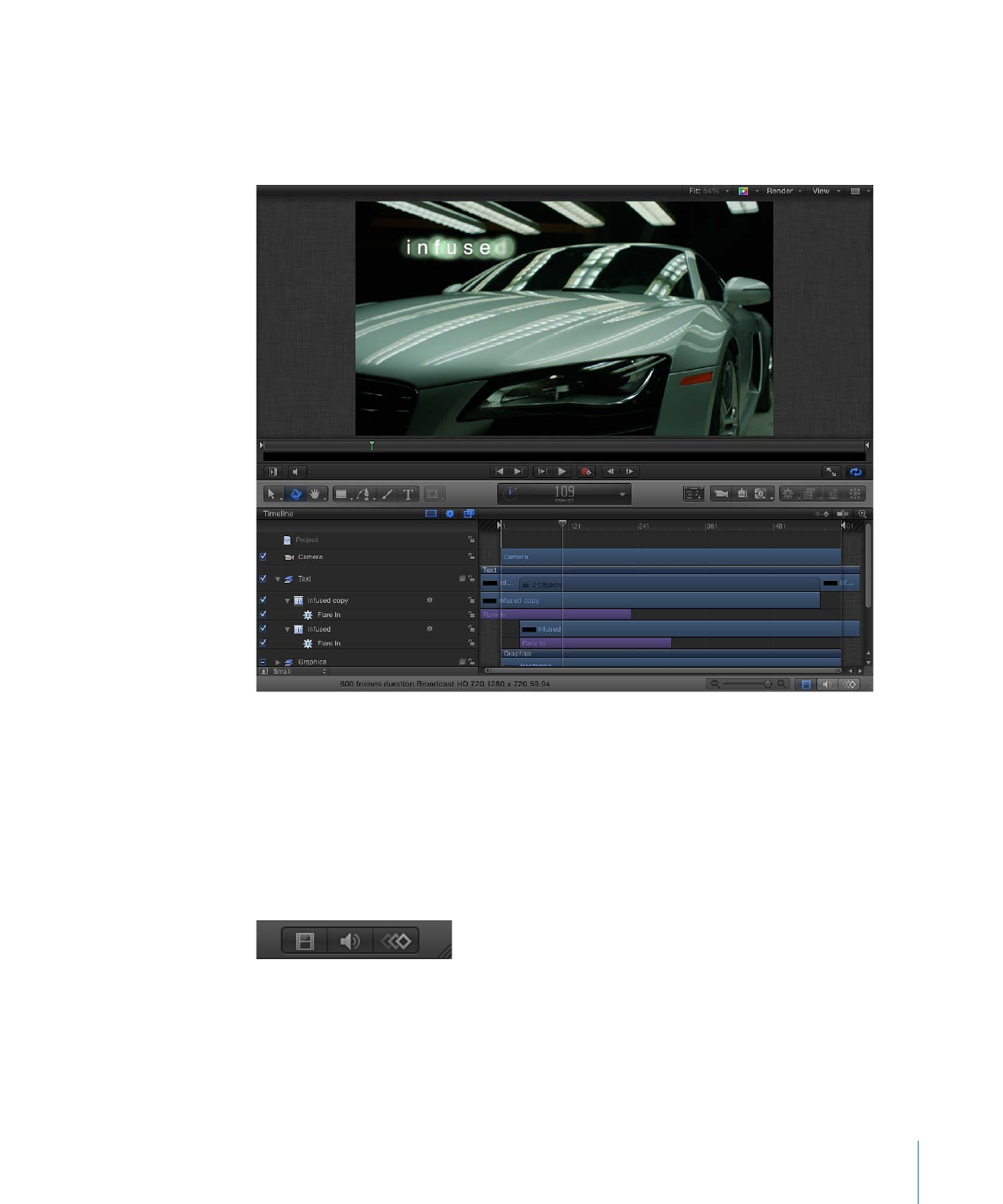This screenshot has width=1003, height=1204.
Task: Select the Text tool
Action: click(409, 494)
